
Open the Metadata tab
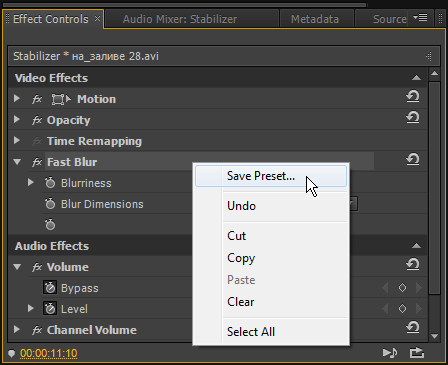pos(315,19)
